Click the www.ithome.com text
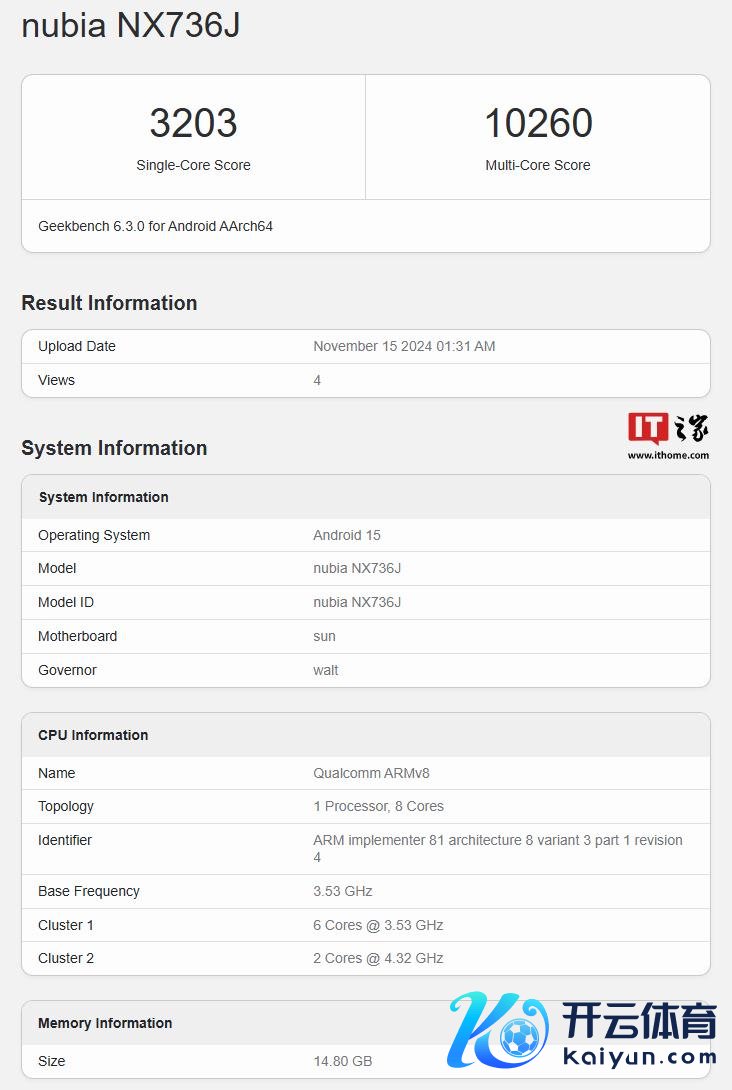732x1090 pixels. pos(668,455)
